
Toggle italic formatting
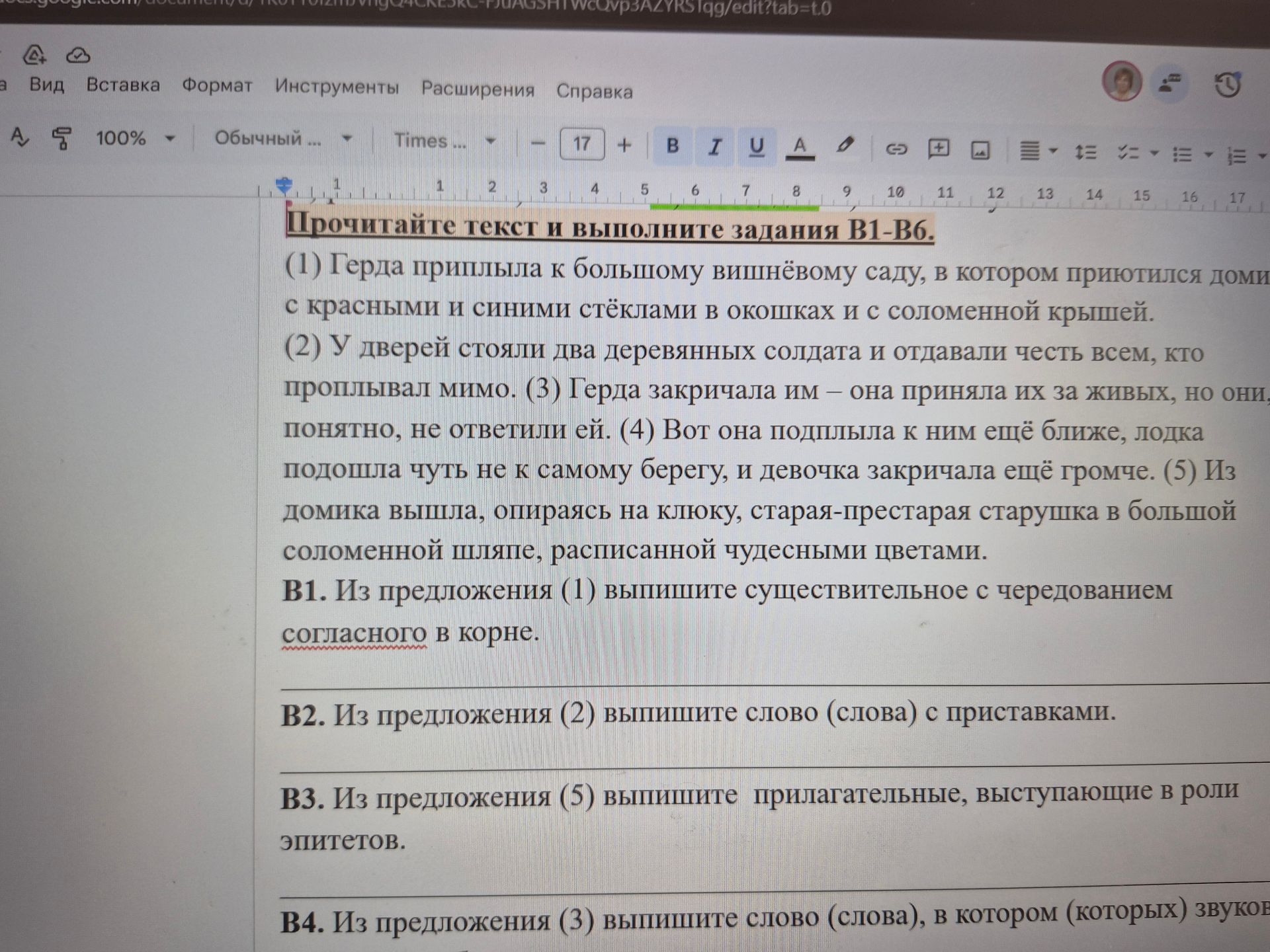tap(714, 146)
